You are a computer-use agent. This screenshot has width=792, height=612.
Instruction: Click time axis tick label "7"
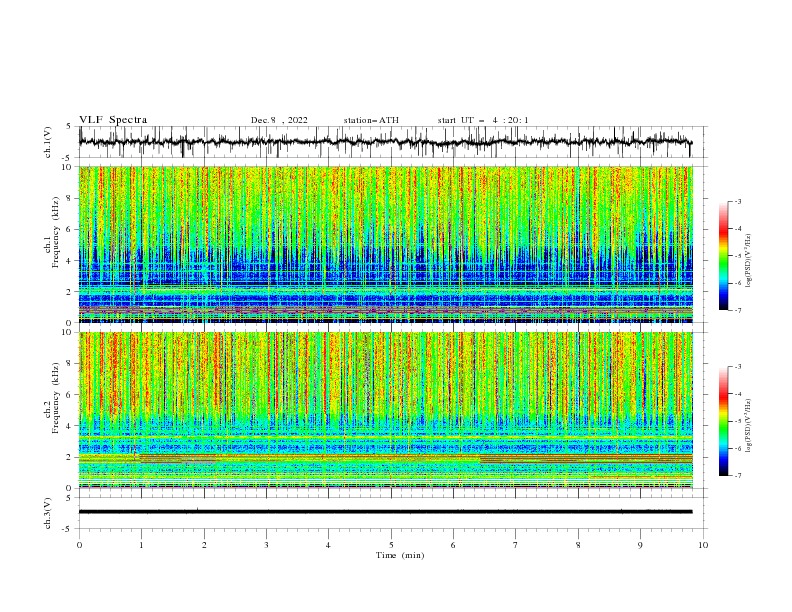pos(516,545)
